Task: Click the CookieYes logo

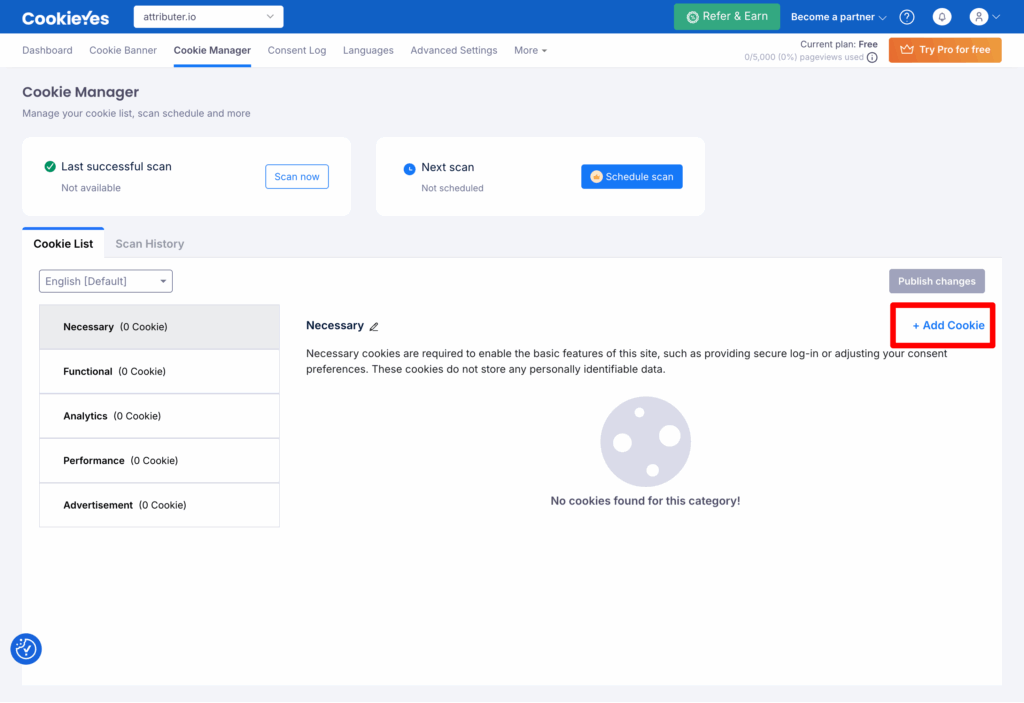Action: [x=68, y=17]
